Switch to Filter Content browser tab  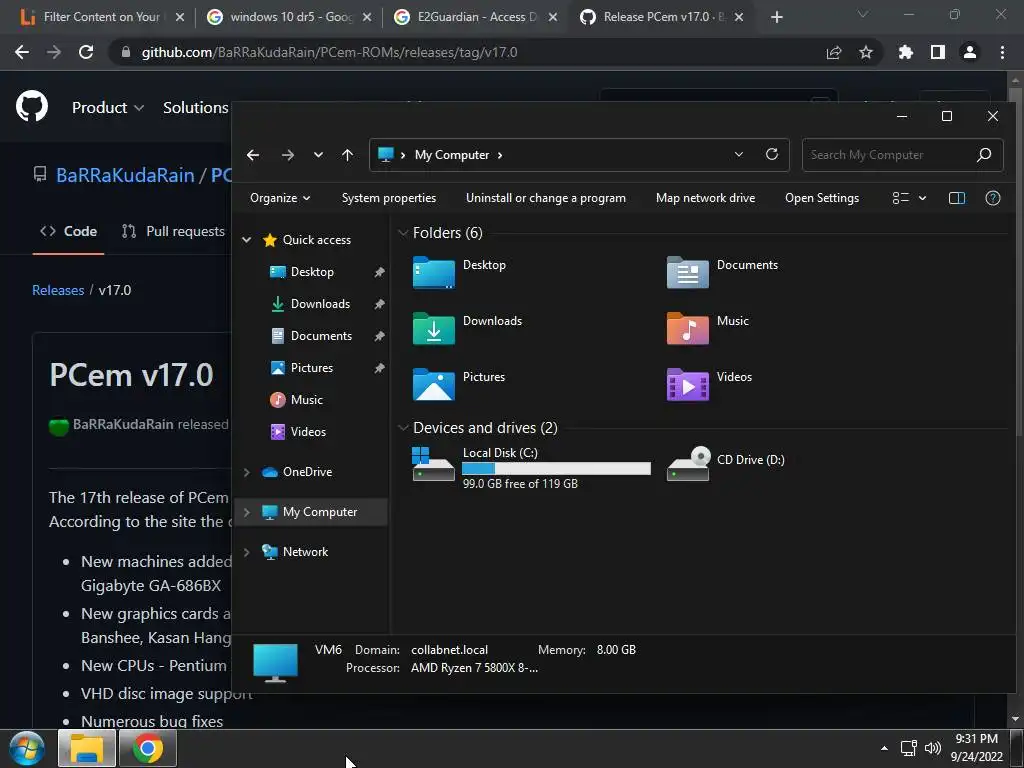(x=99, y=17)
